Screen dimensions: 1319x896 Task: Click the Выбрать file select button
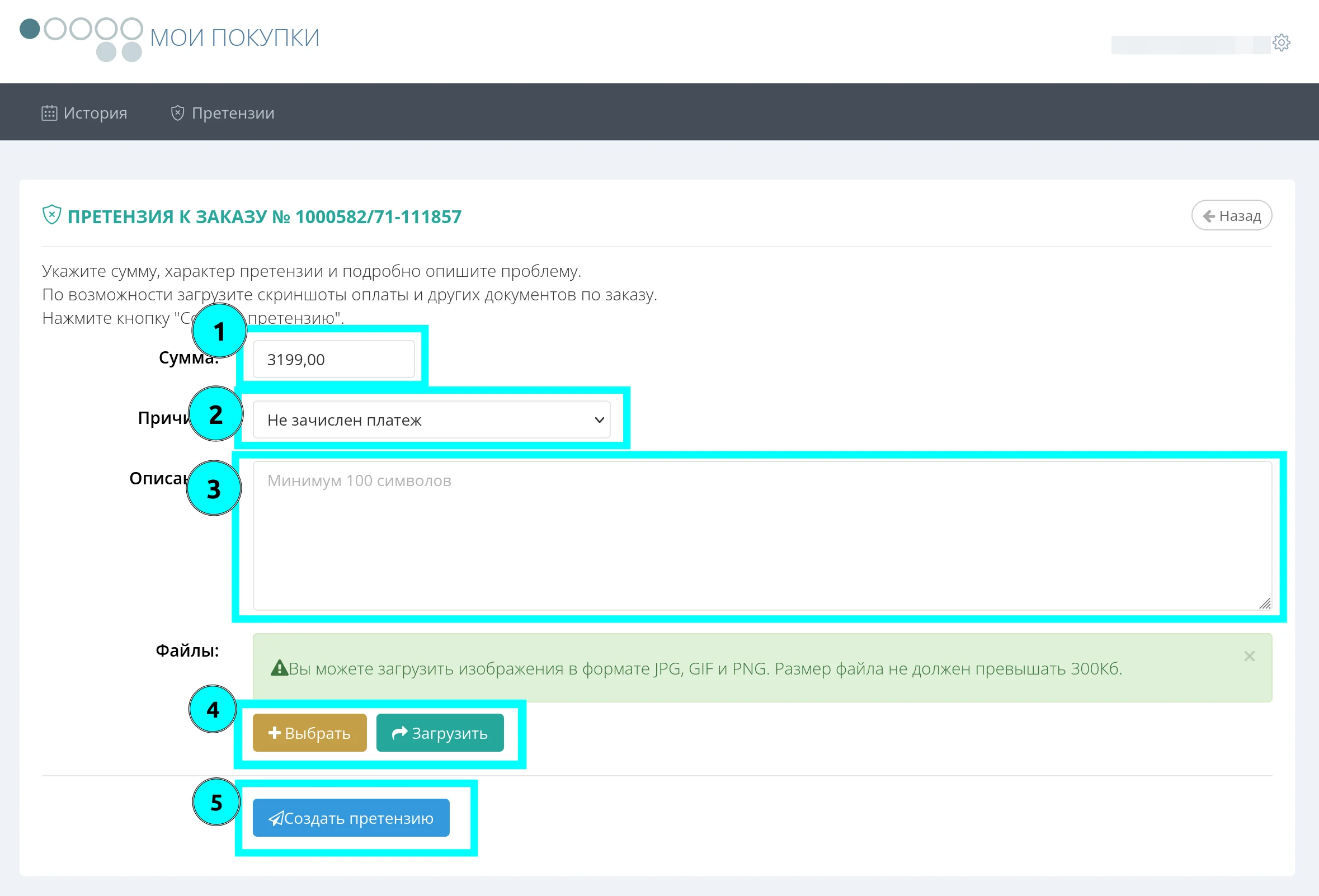310,733
